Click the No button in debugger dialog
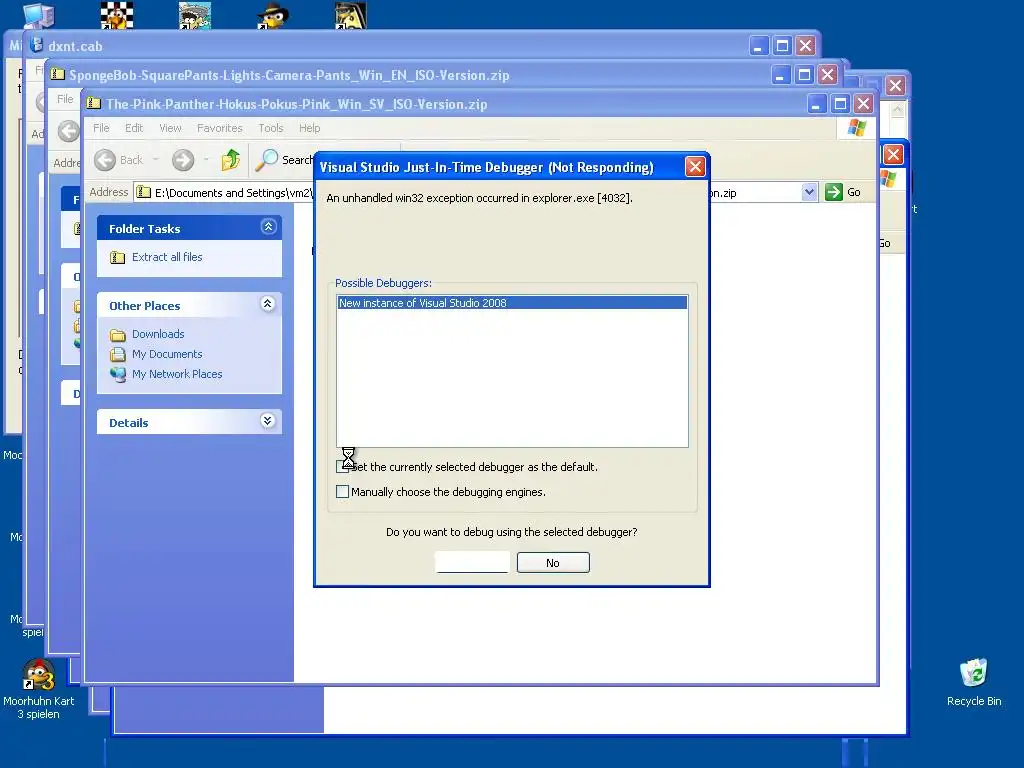Viewport: 1024px width, 768px height. tap(553, 562)
